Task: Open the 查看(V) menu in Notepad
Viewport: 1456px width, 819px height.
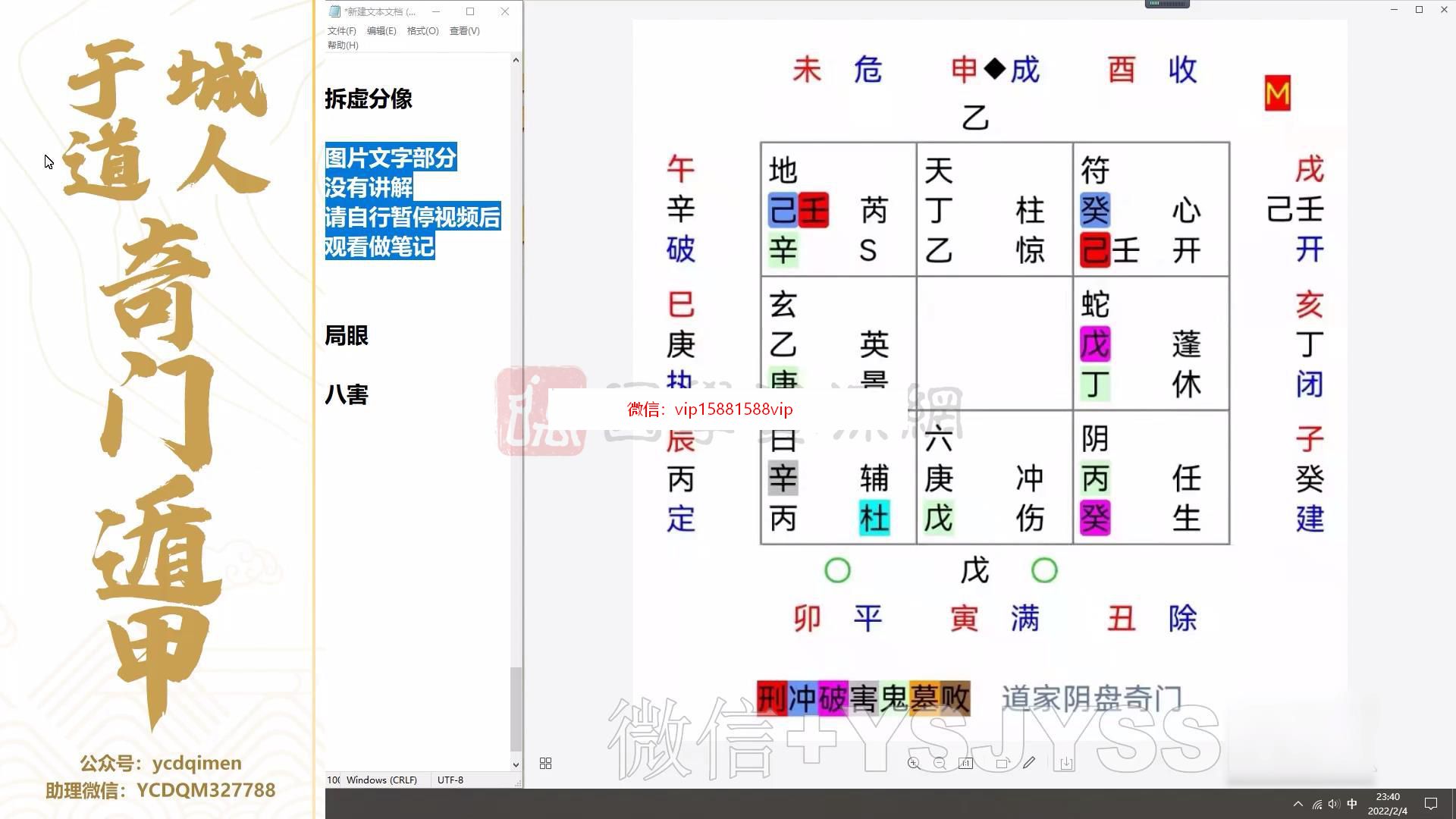Action: 464,31
